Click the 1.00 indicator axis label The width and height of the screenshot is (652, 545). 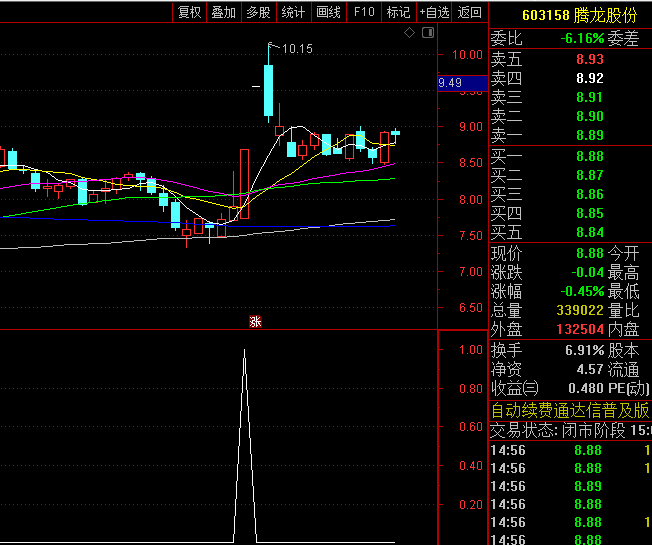coord(471,350)
